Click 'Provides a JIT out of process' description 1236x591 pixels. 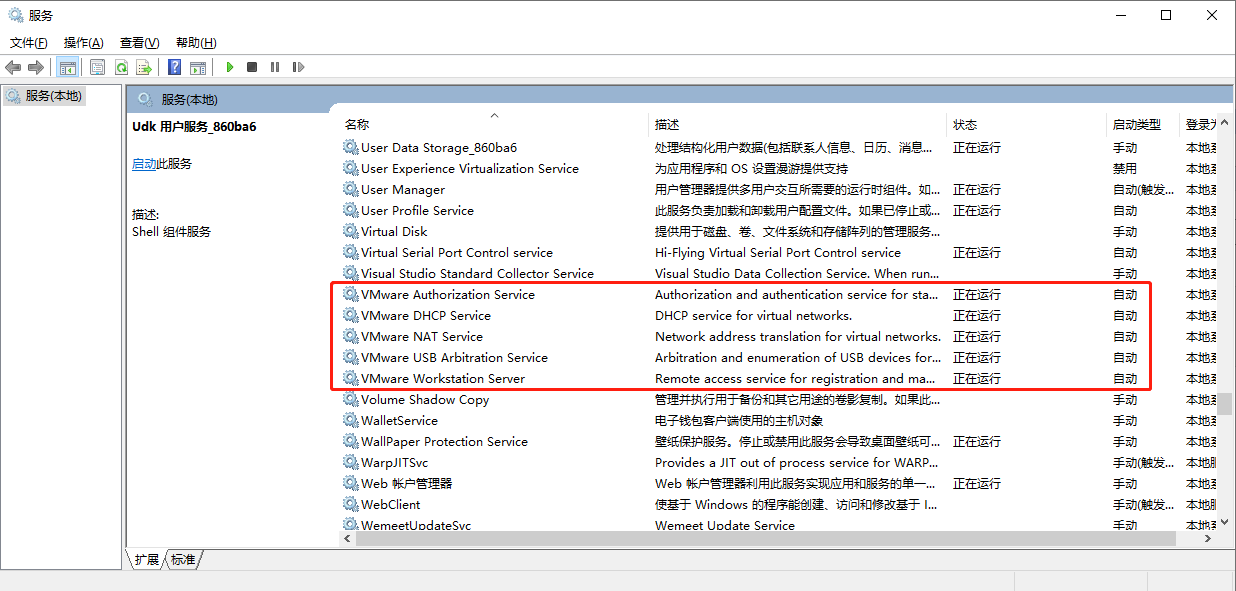click(x=798, y=462)
